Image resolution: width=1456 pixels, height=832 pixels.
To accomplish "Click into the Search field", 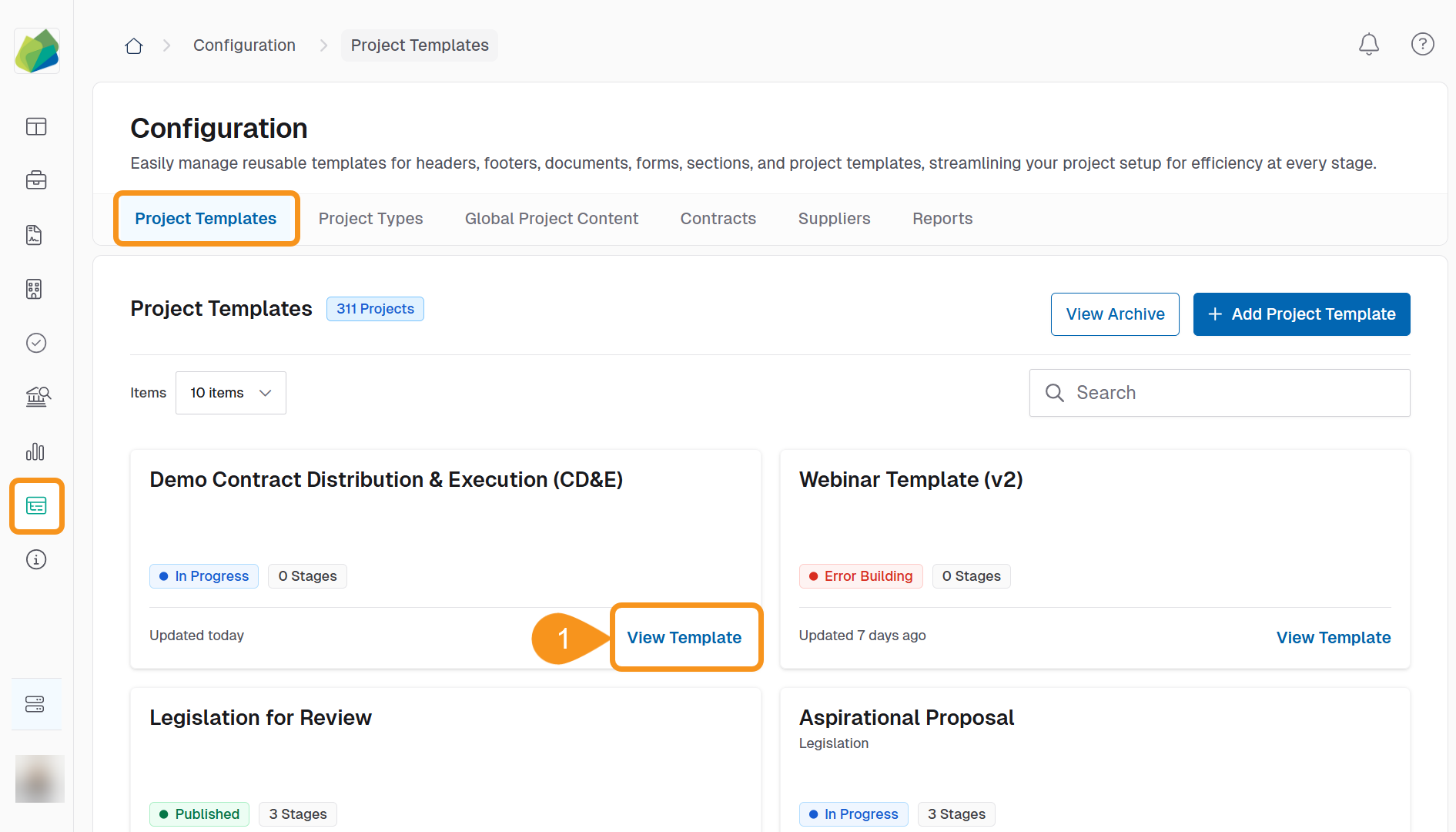I will [1232, 393].
